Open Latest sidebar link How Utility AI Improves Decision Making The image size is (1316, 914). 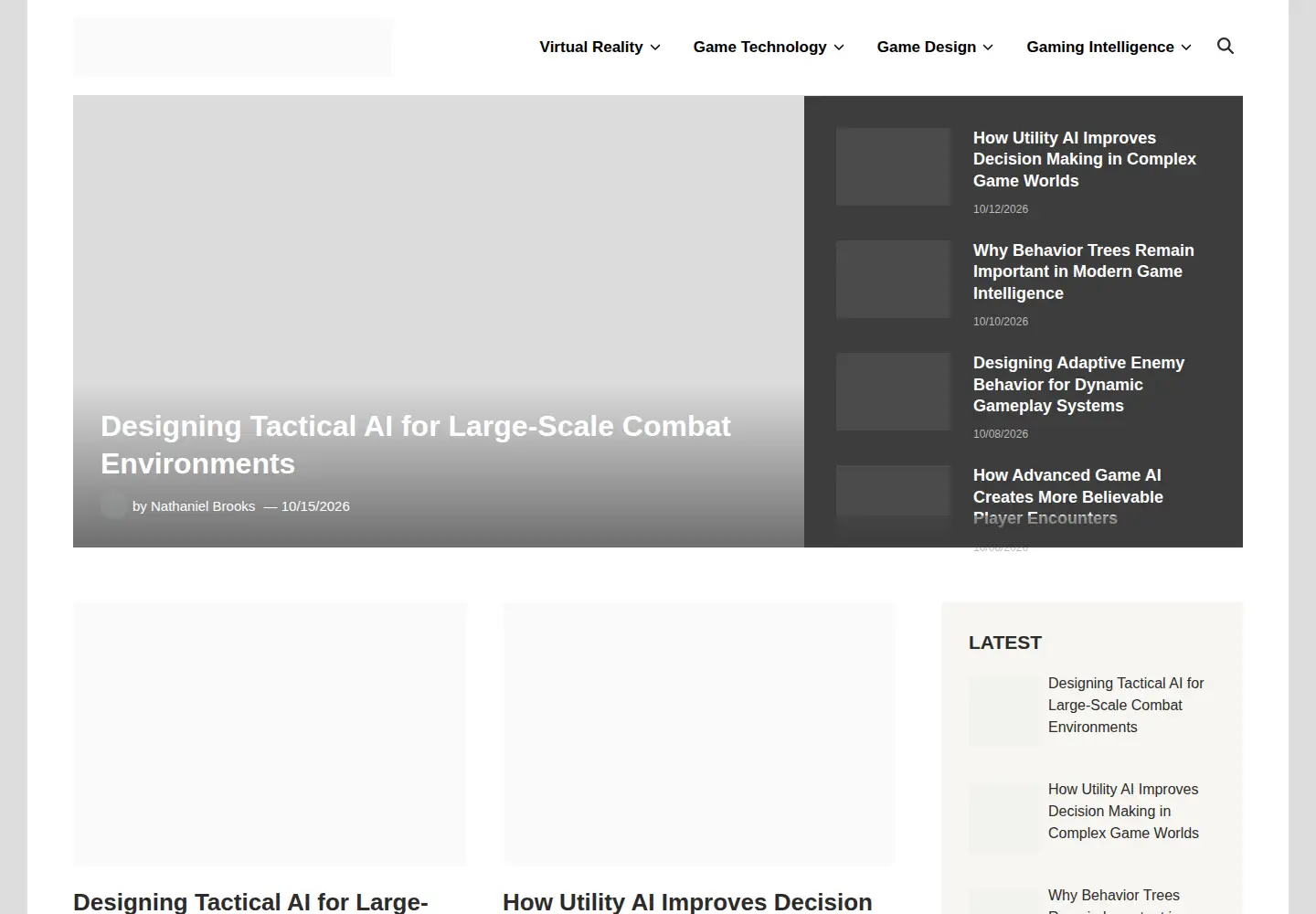pyautogui.click(x=1123, y=811)
